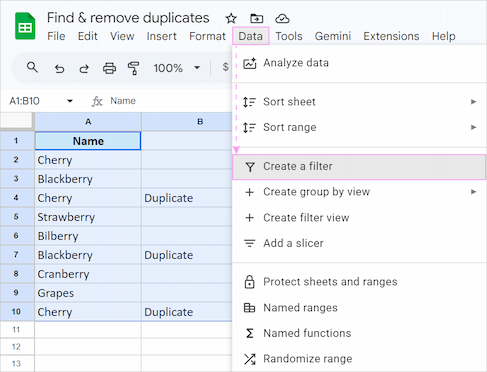
Task: Choose Analyze data from the menu
Action: pos(359,63)
